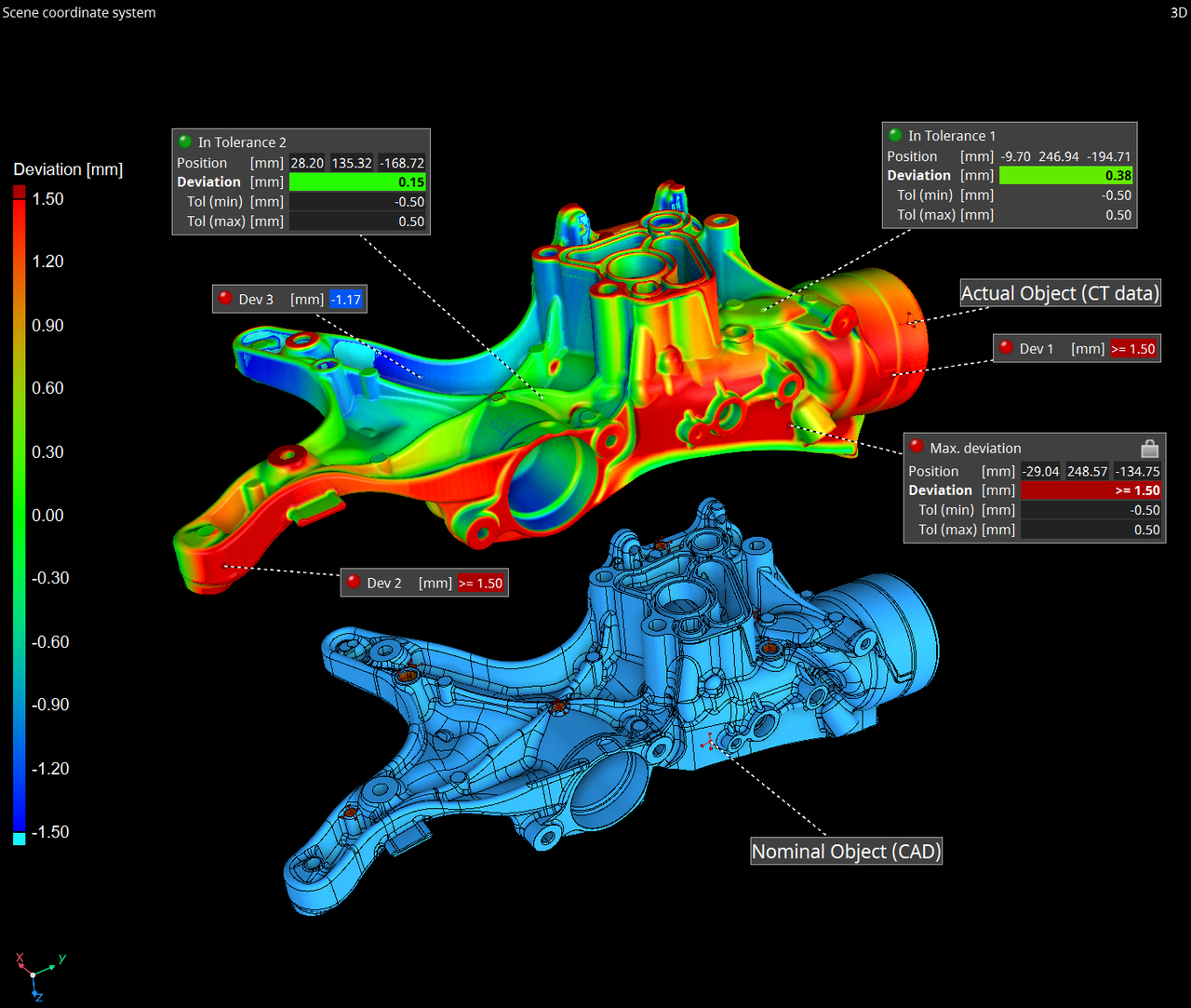Click the >= 1.50 value on Dev 1
Image resolution: width=1191 pixels, height=1008 pixels.
pos(1133,349)
